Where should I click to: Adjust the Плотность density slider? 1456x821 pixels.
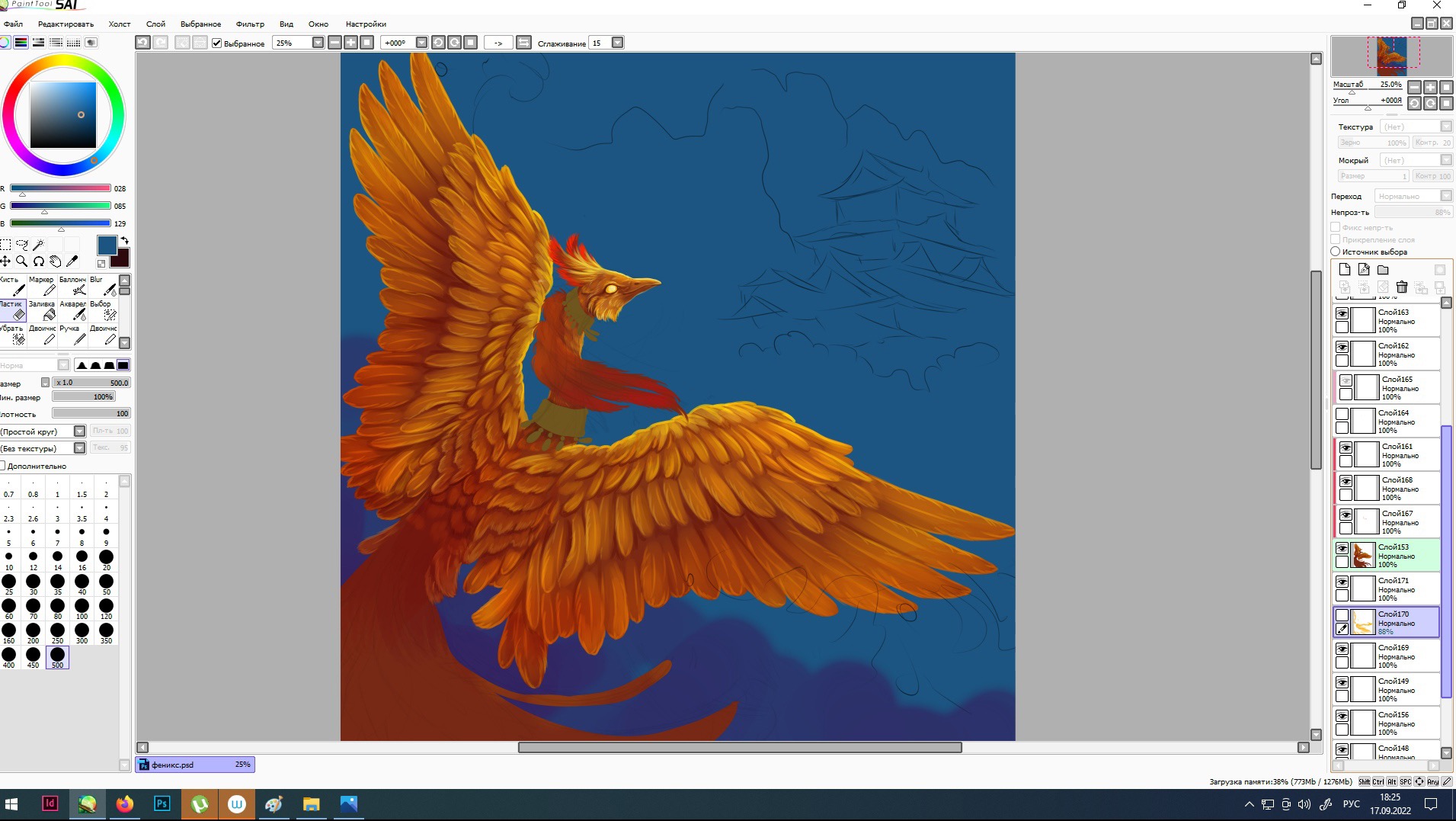tap(91, 413)
